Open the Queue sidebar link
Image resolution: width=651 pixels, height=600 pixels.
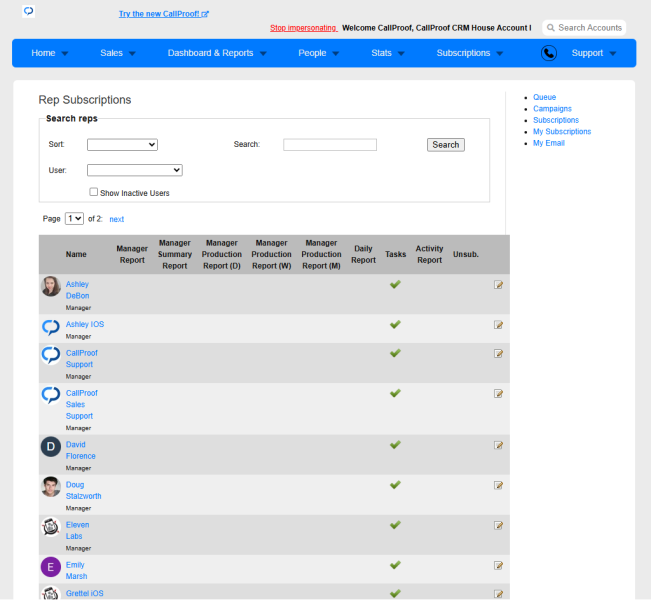(544, 97)
